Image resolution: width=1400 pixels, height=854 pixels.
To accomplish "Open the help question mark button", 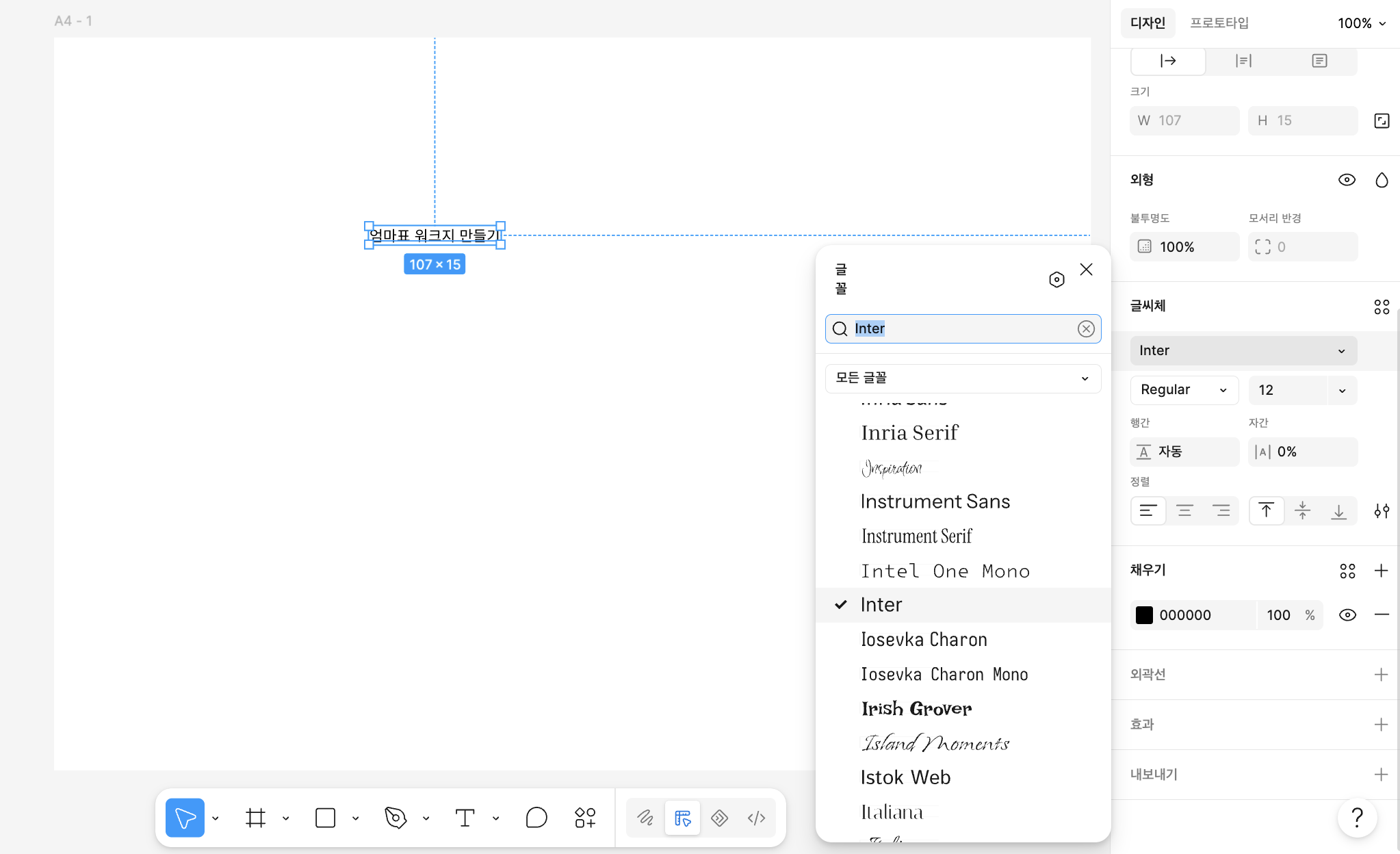I will (1358, 817).
